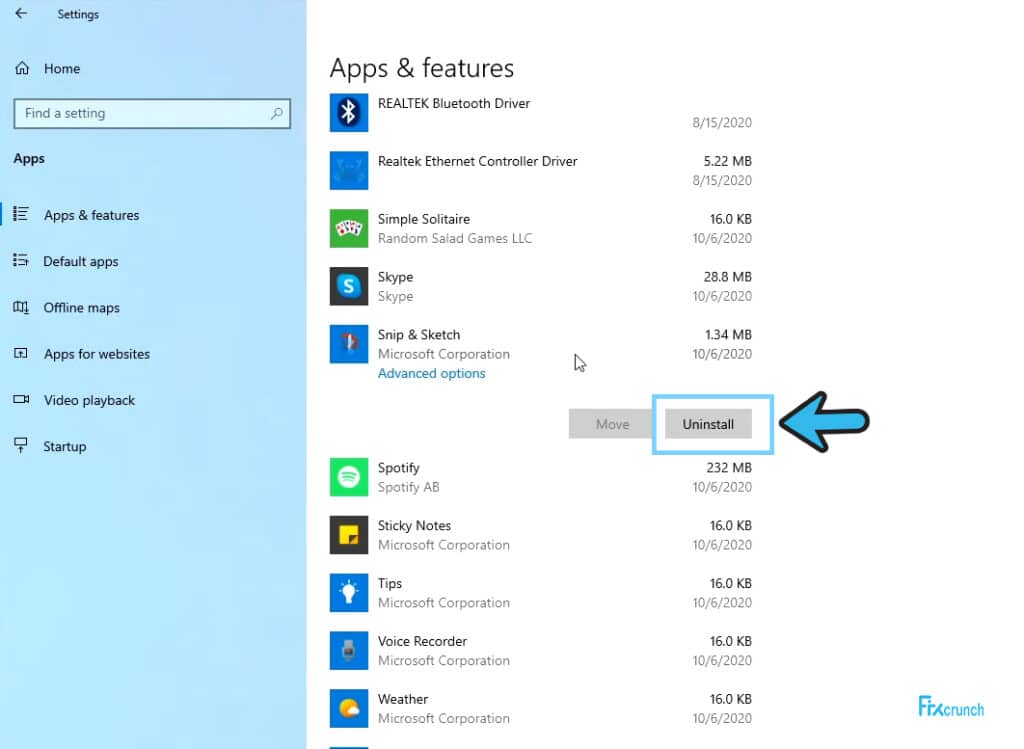The width and height of the screenshot is (1024, 749).
Task: Select the Snip & Sketch entry title
Action: point(419,334)
